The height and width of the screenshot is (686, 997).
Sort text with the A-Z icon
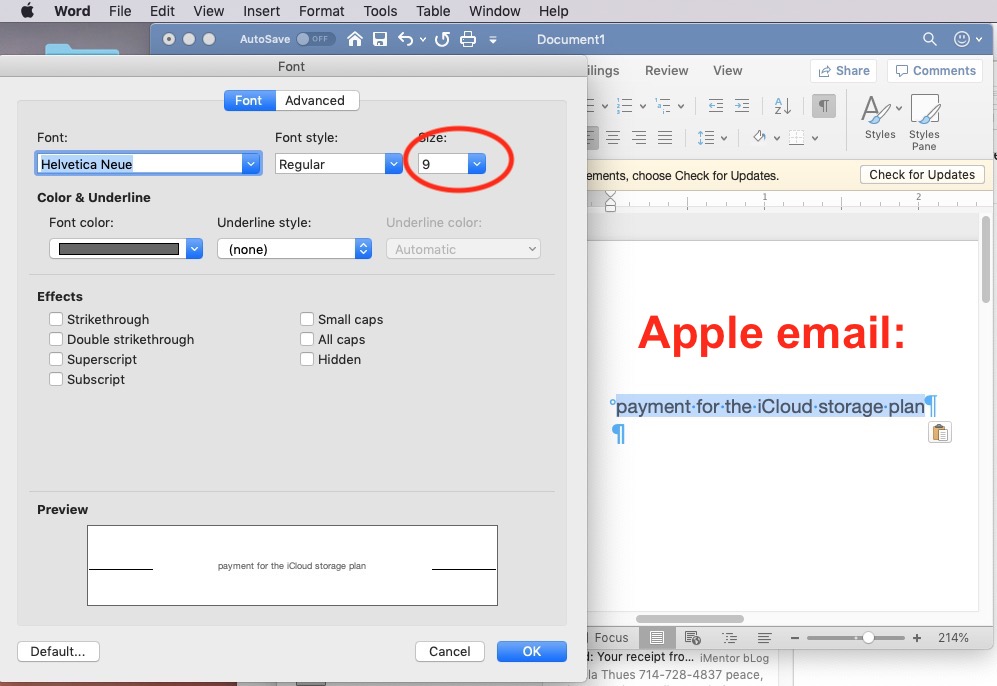(x=783, y=106)
